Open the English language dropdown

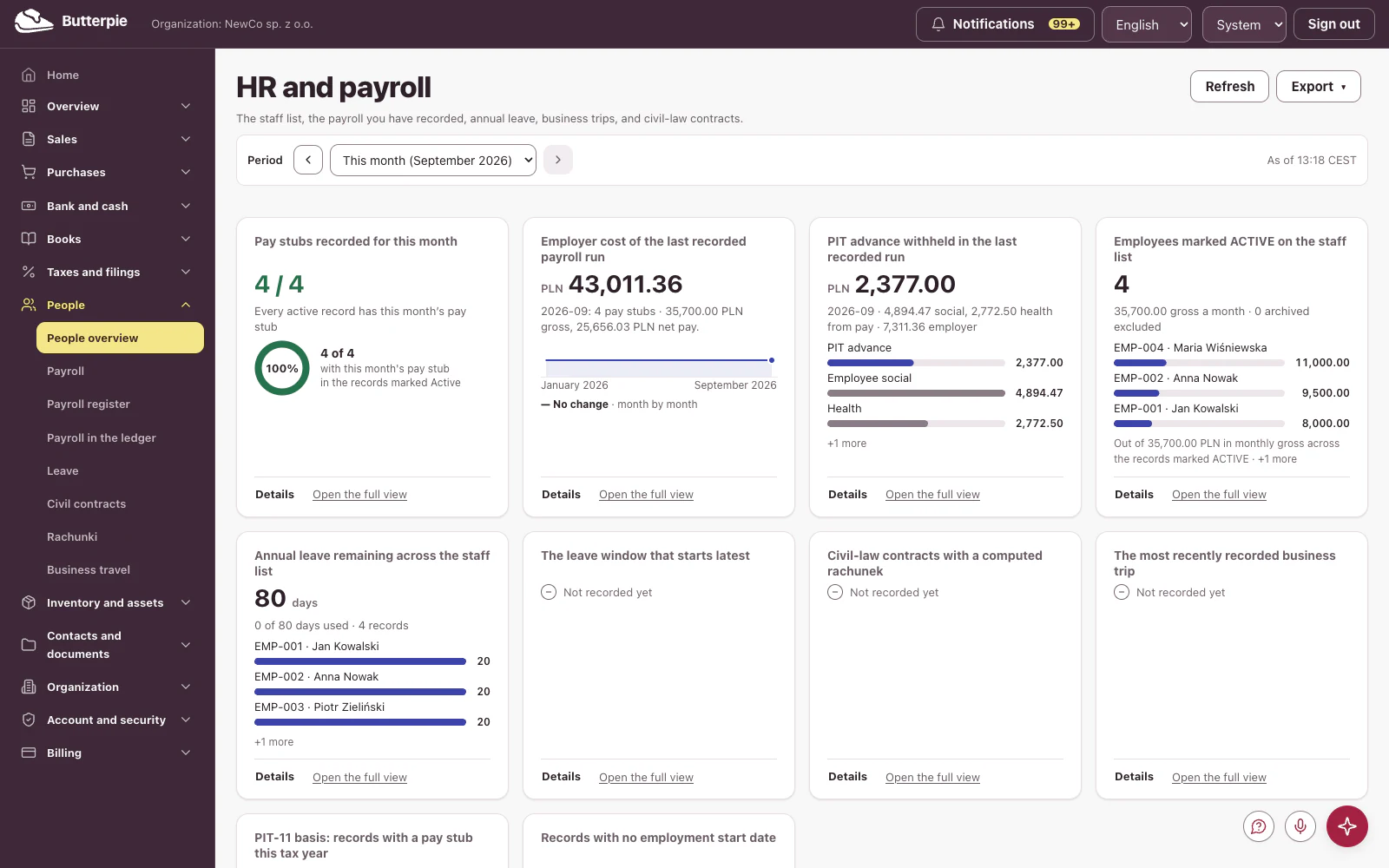pos(1147,24)
